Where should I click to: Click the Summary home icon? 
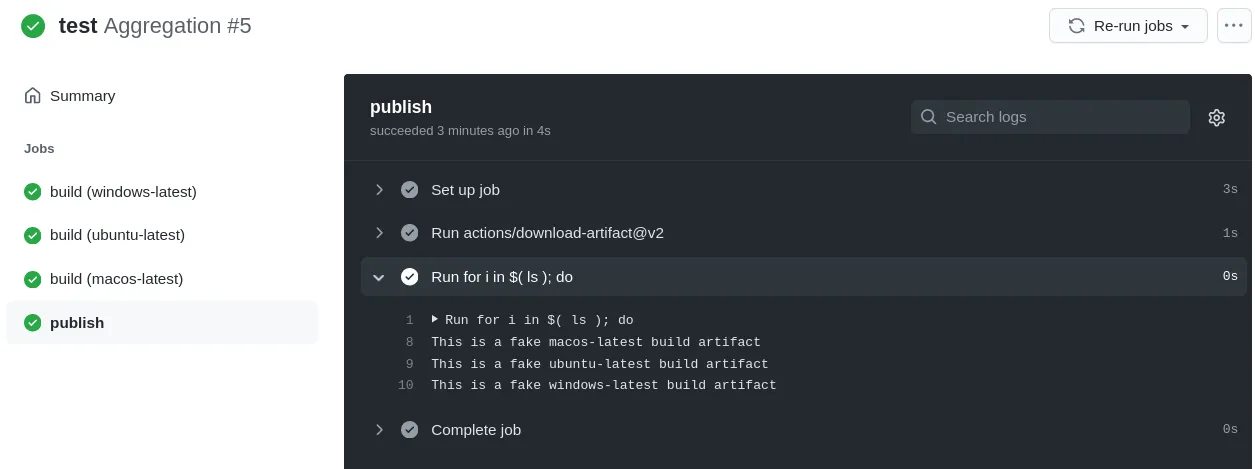(33, 96)
